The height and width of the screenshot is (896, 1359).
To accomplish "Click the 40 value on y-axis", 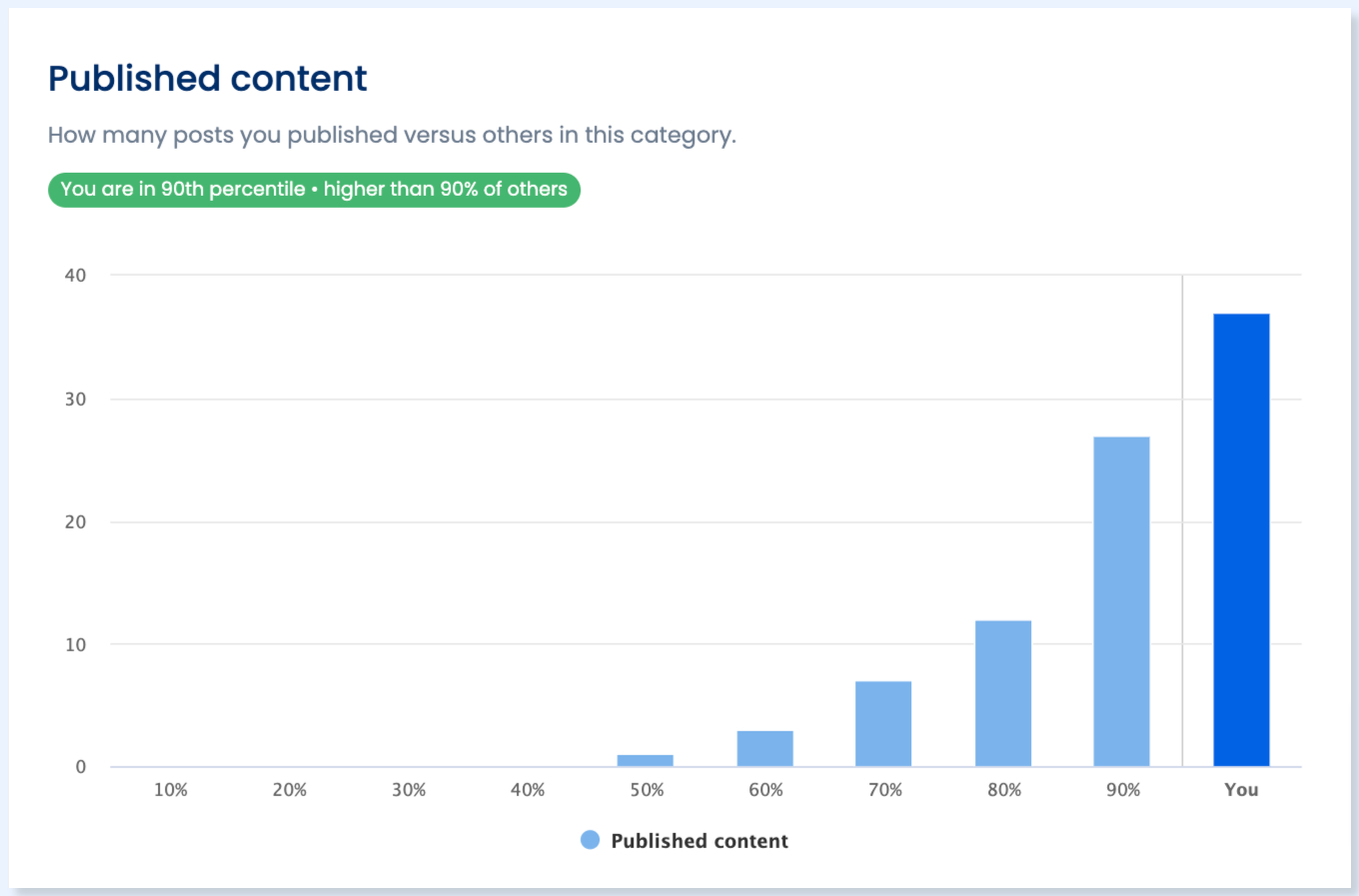I will pos(76,276).
